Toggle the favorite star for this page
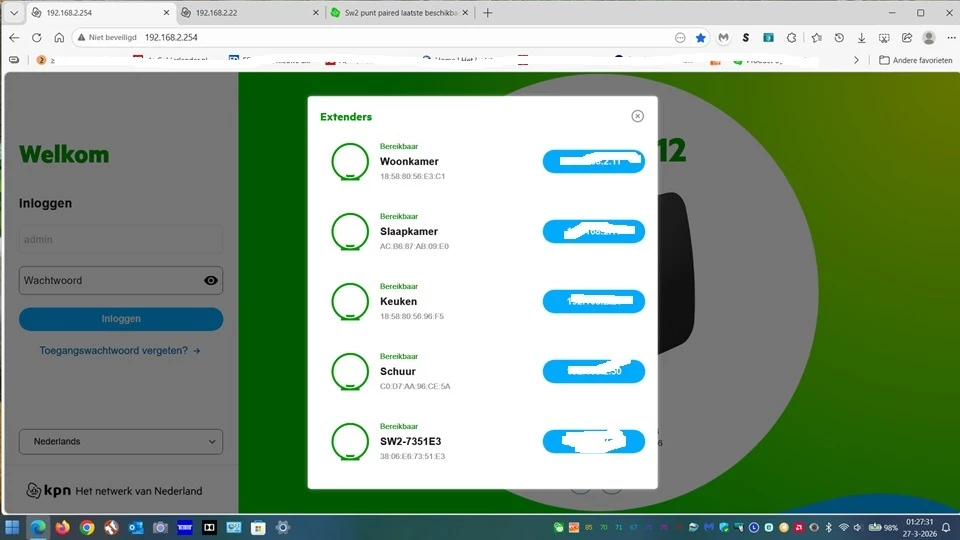The image size is (960, 540). pyautogui.click(x=700, y=38)
